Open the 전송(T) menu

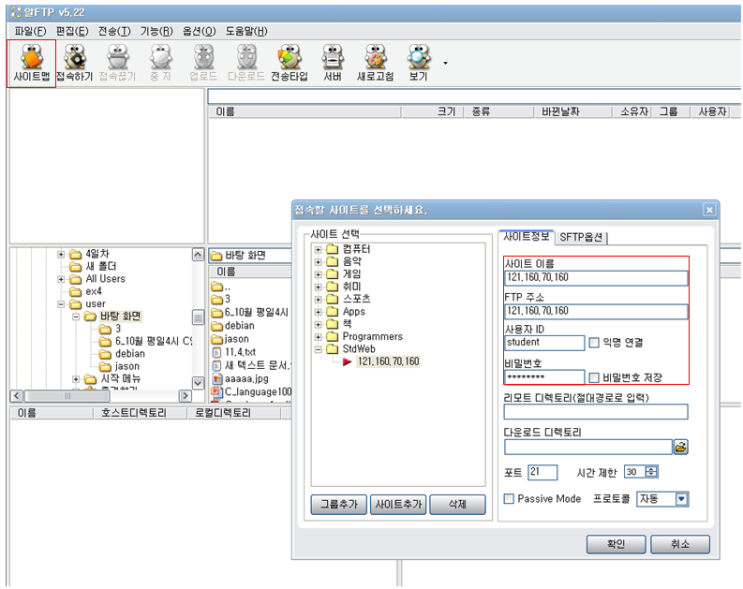(114, 31)
